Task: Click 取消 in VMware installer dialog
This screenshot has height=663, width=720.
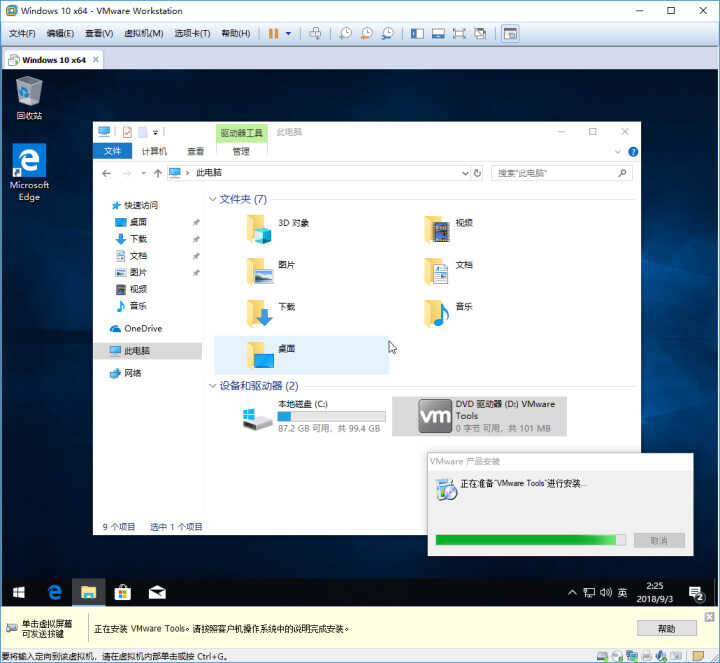Action: [x=659, y=540]
